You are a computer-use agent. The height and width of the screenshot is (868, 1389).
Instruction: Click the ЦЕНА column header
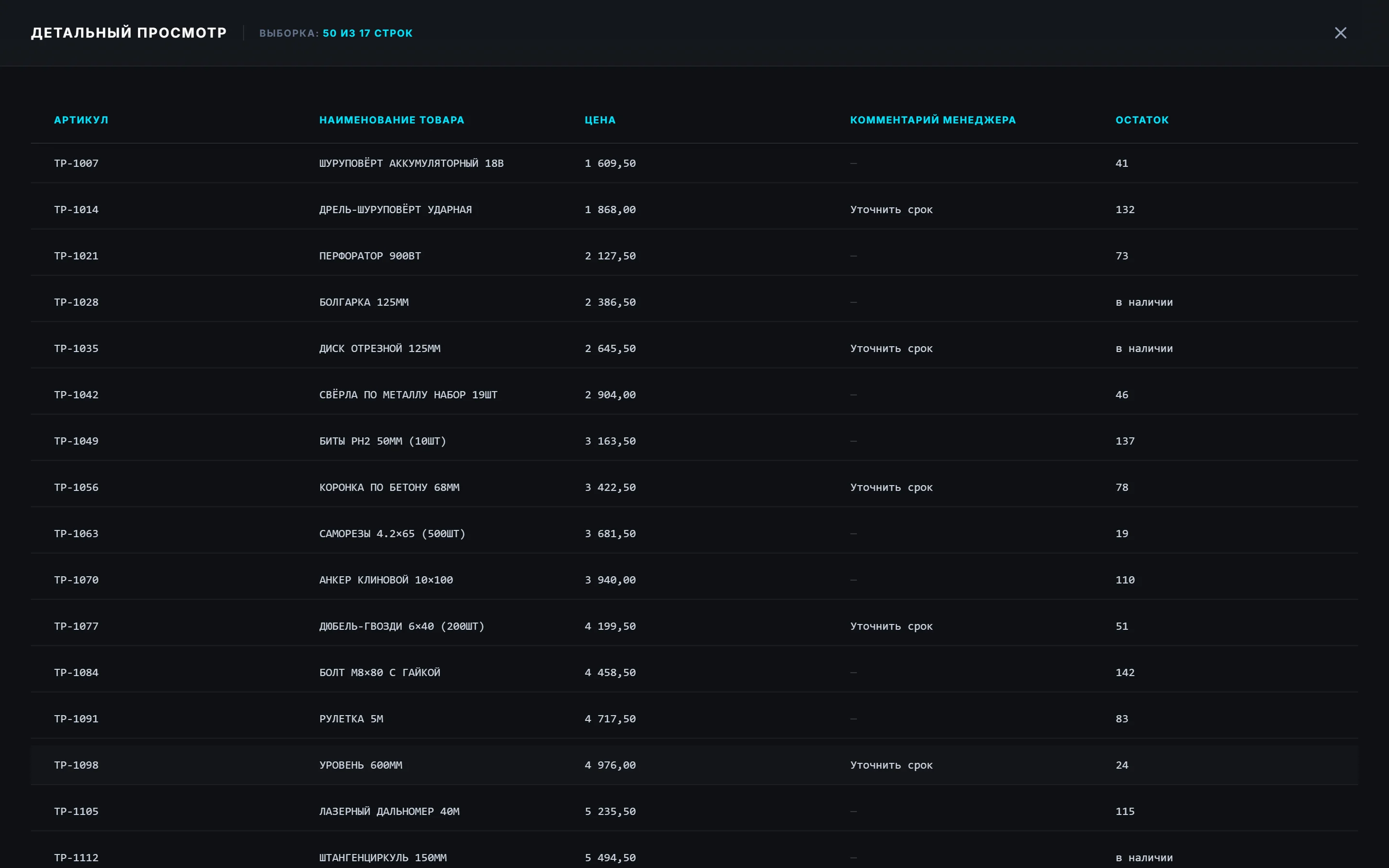600,120
